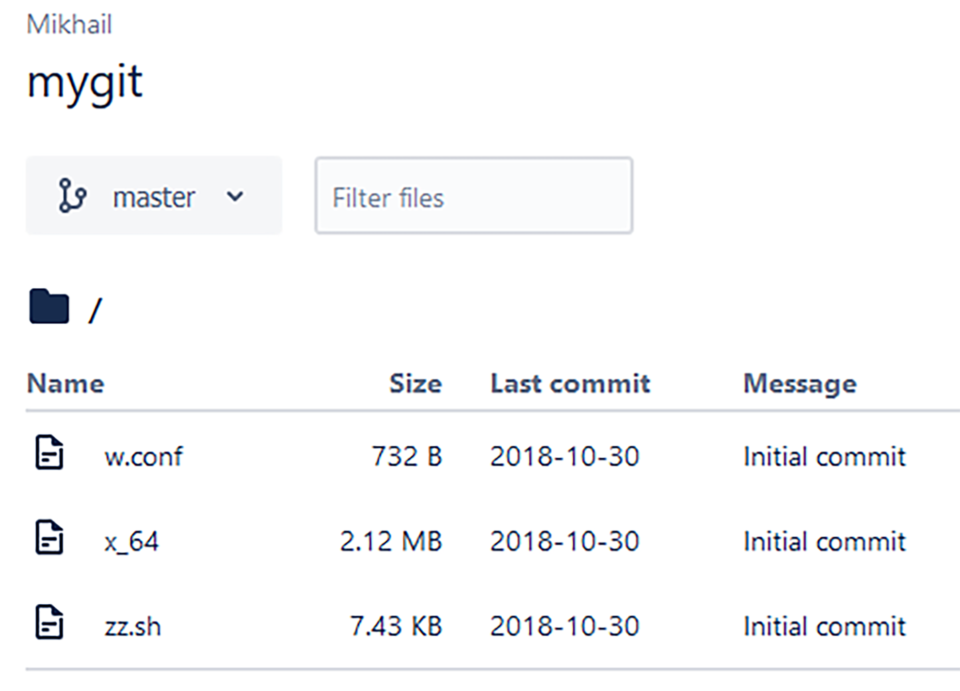Viewport: 960px width, 691px height.
Task: Click the file icon next to x_64
Action: coord(48,541)
